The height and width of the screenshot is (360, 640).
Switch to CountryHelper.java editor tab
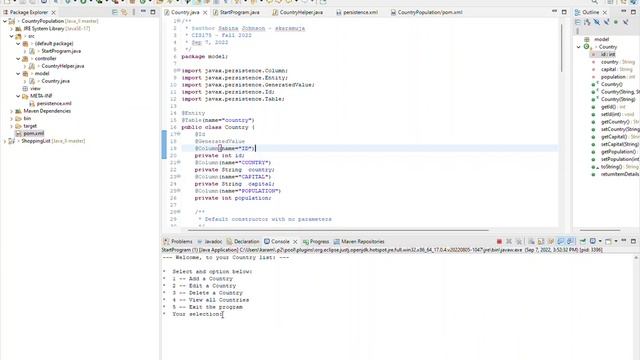pyautogui.click(x=298, y=12)
